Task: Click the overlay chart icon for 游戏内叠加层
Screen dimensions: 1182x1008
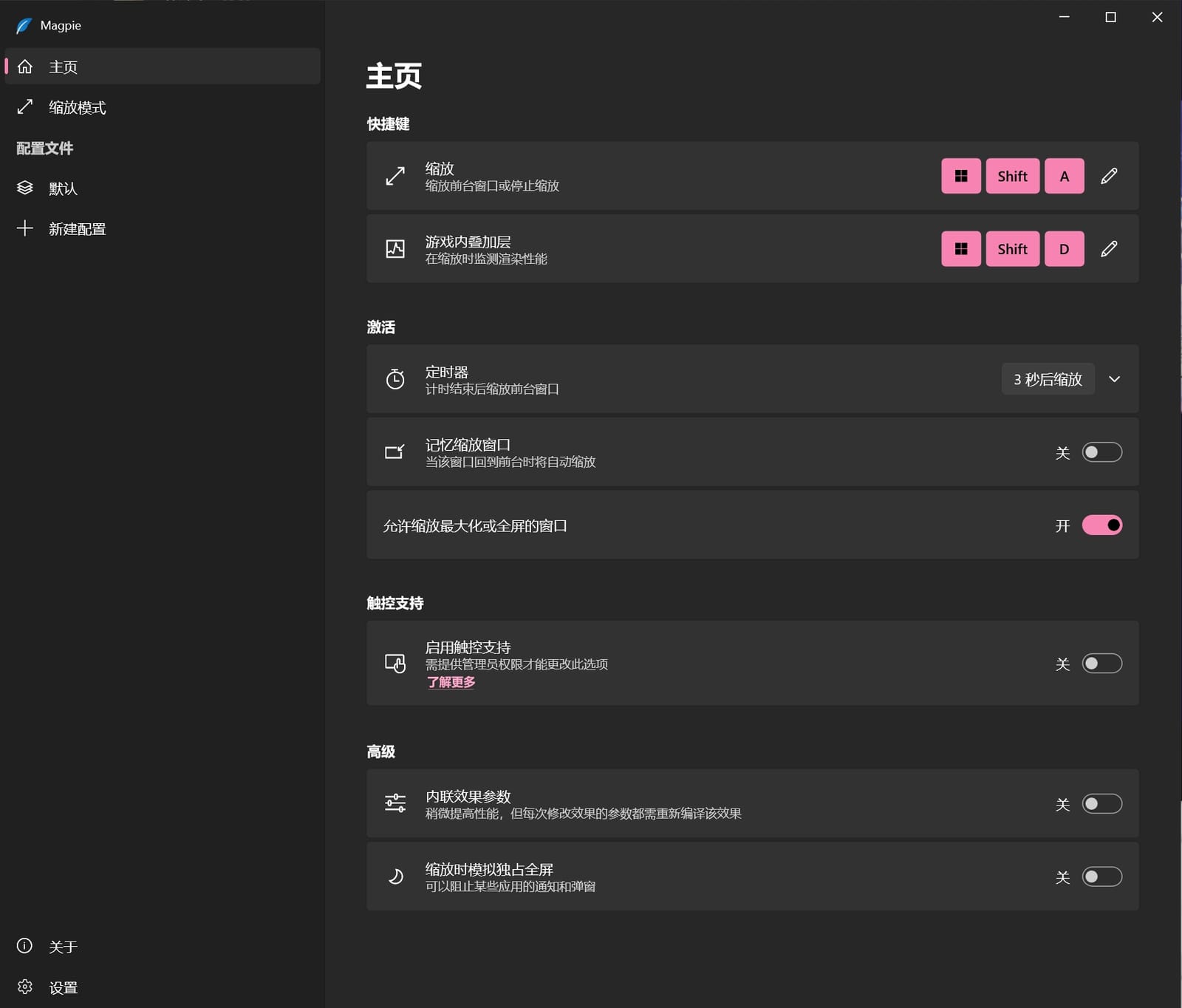Action: click(395, 249)
